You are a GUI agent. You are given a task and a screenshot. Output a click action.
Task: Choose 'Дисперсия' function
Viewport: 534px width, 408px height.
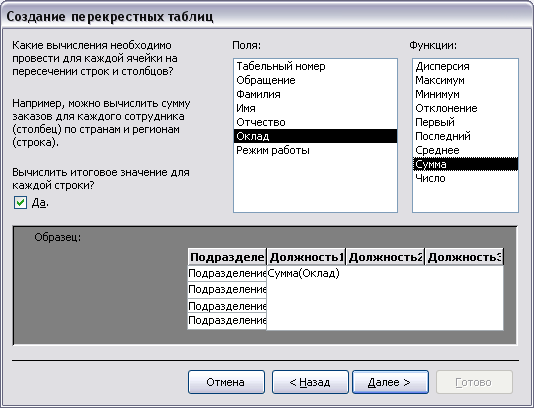pos(465,66)
